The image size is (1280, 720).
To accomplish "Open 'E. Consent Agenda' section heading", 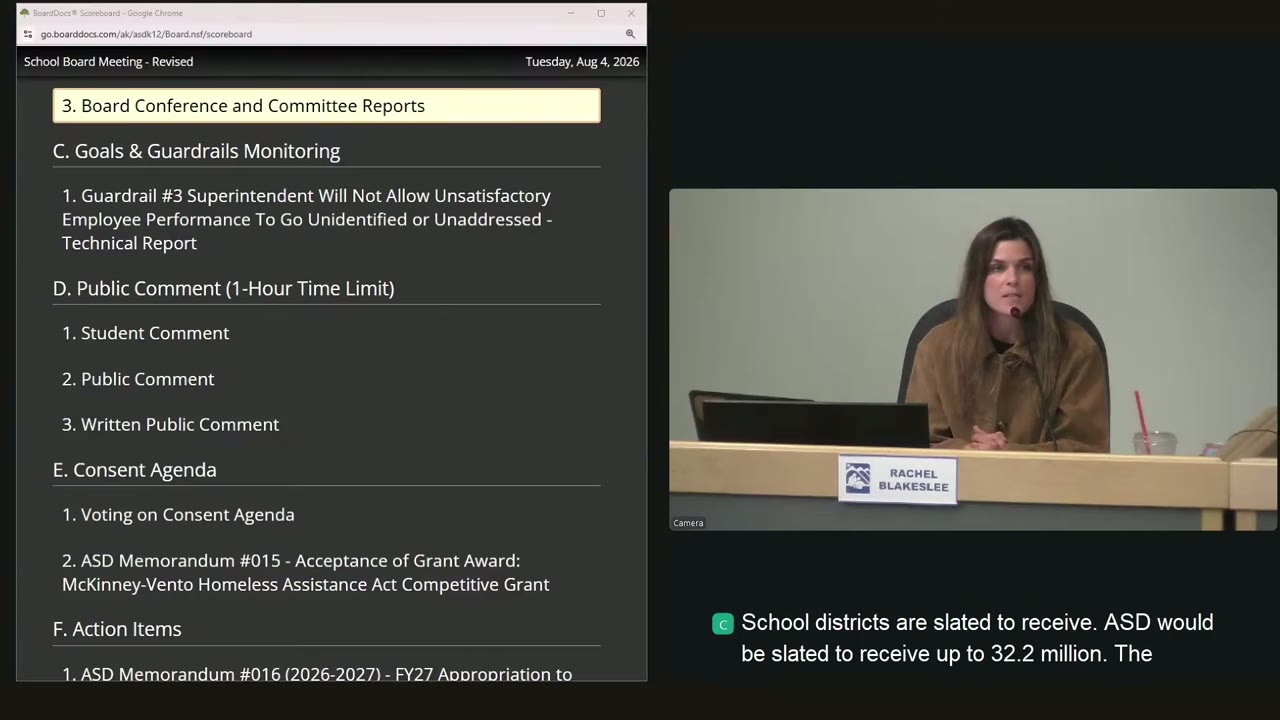I will (134, 470).
